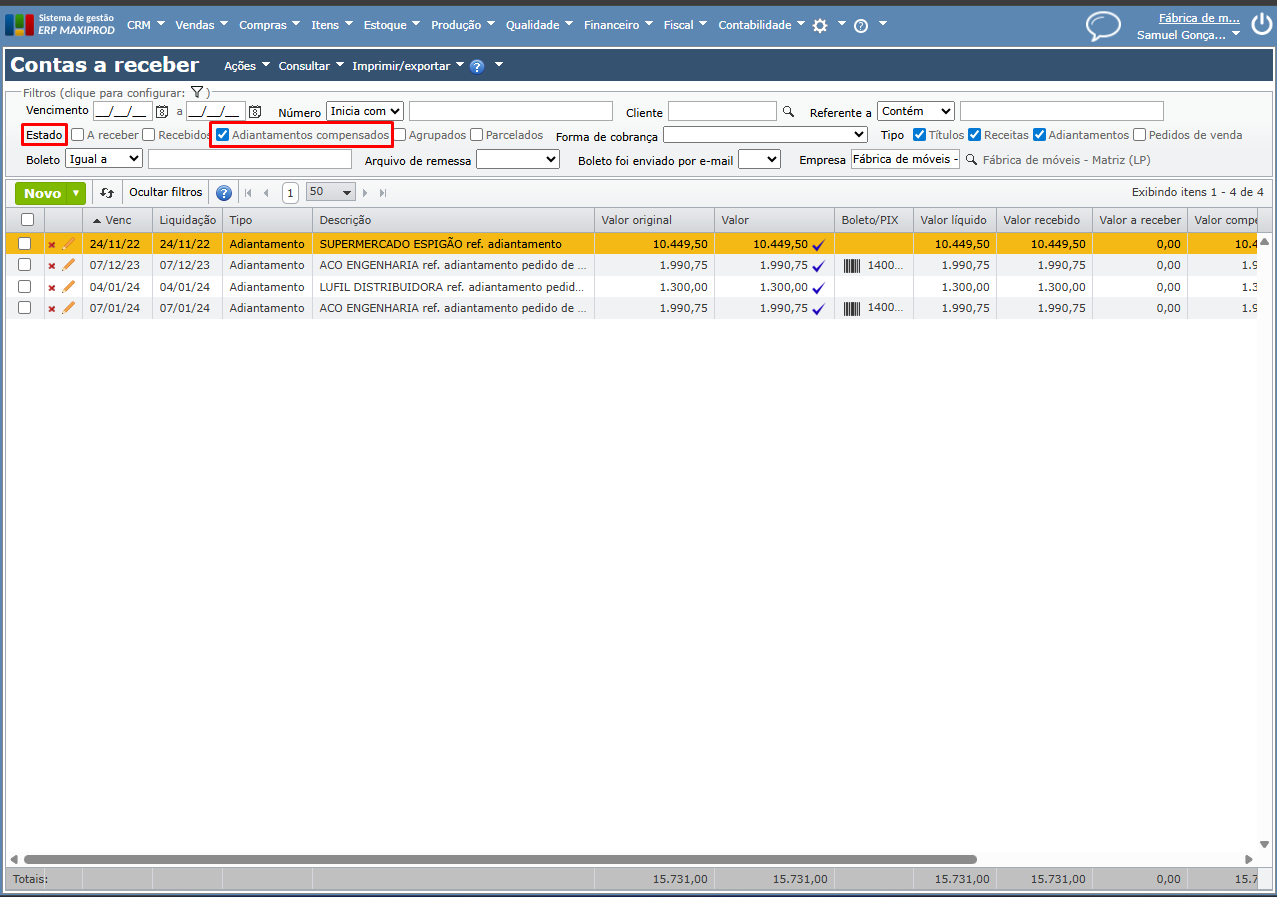The height and width of the screenshot is (897, 1277).
Task: Open the Vendas menu
Action: point(201,25)
